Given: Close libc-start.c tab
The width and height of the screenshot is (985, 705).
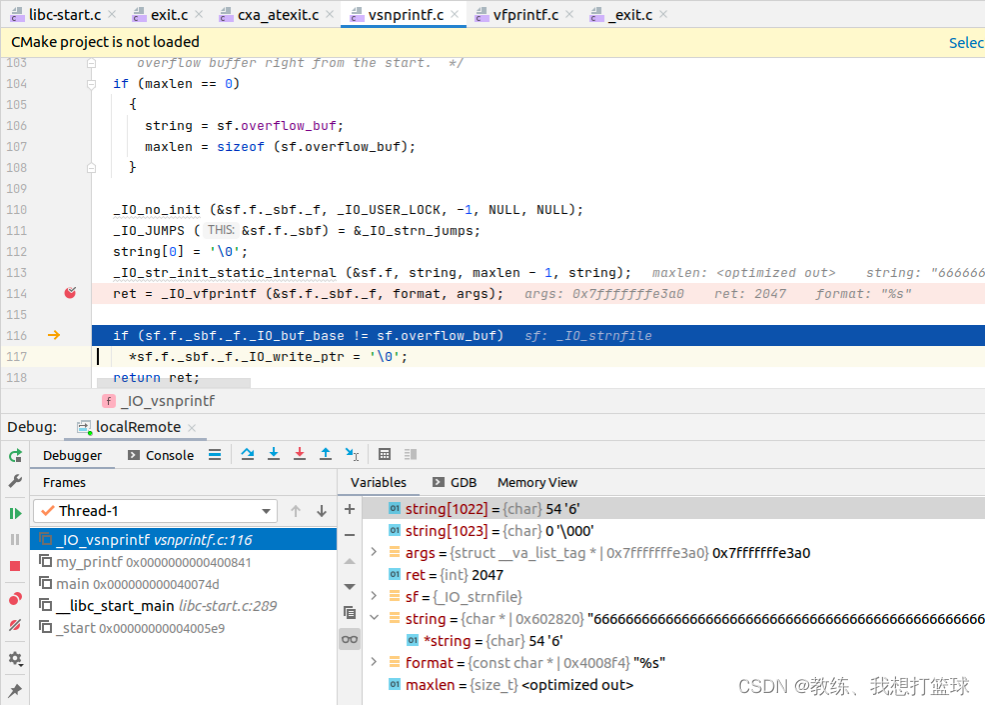Looking at the screenshot, I should coord(112,14).
